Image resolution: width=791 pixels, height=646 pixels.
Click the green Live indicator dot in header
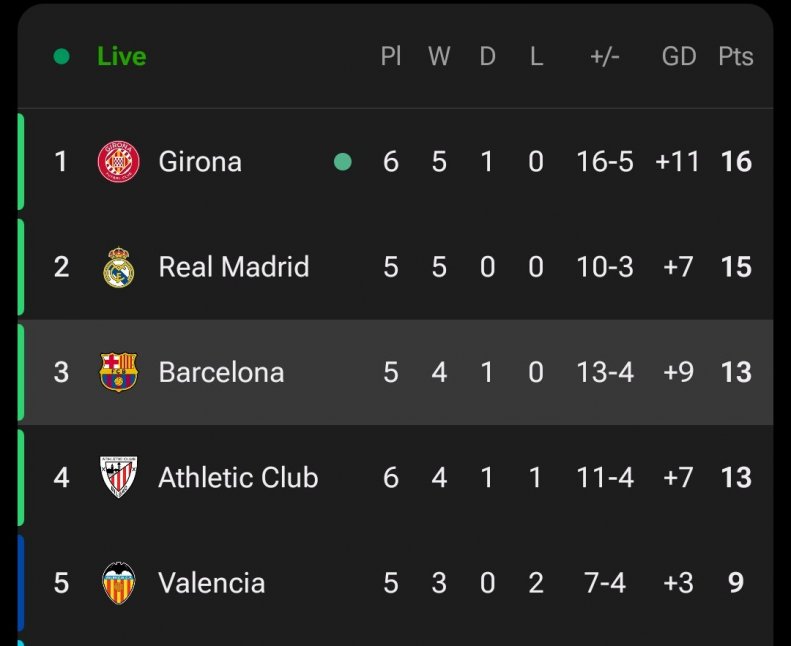point(62,56)
